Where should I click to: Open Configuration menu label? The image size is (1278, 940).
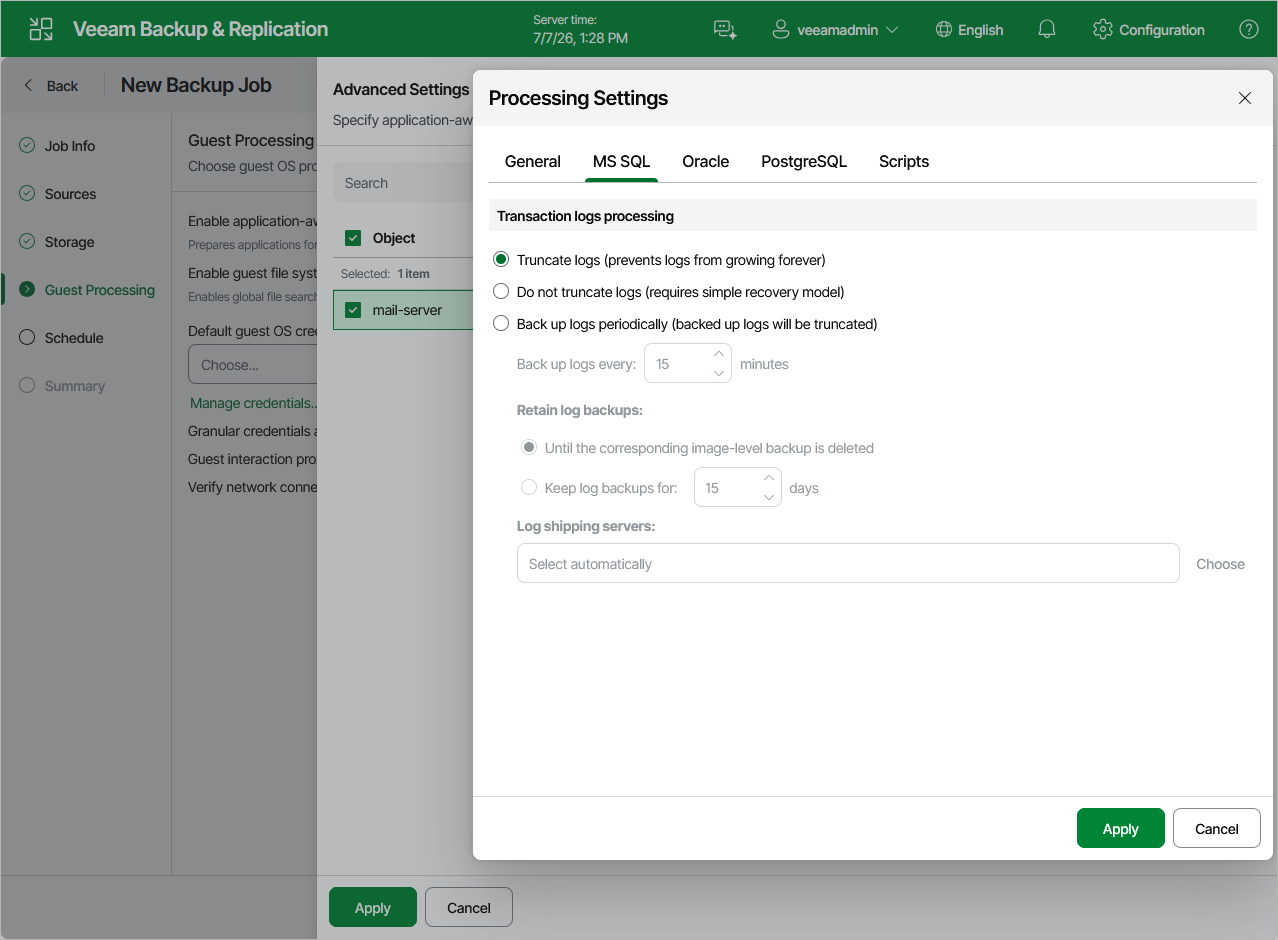point(1162,30)
